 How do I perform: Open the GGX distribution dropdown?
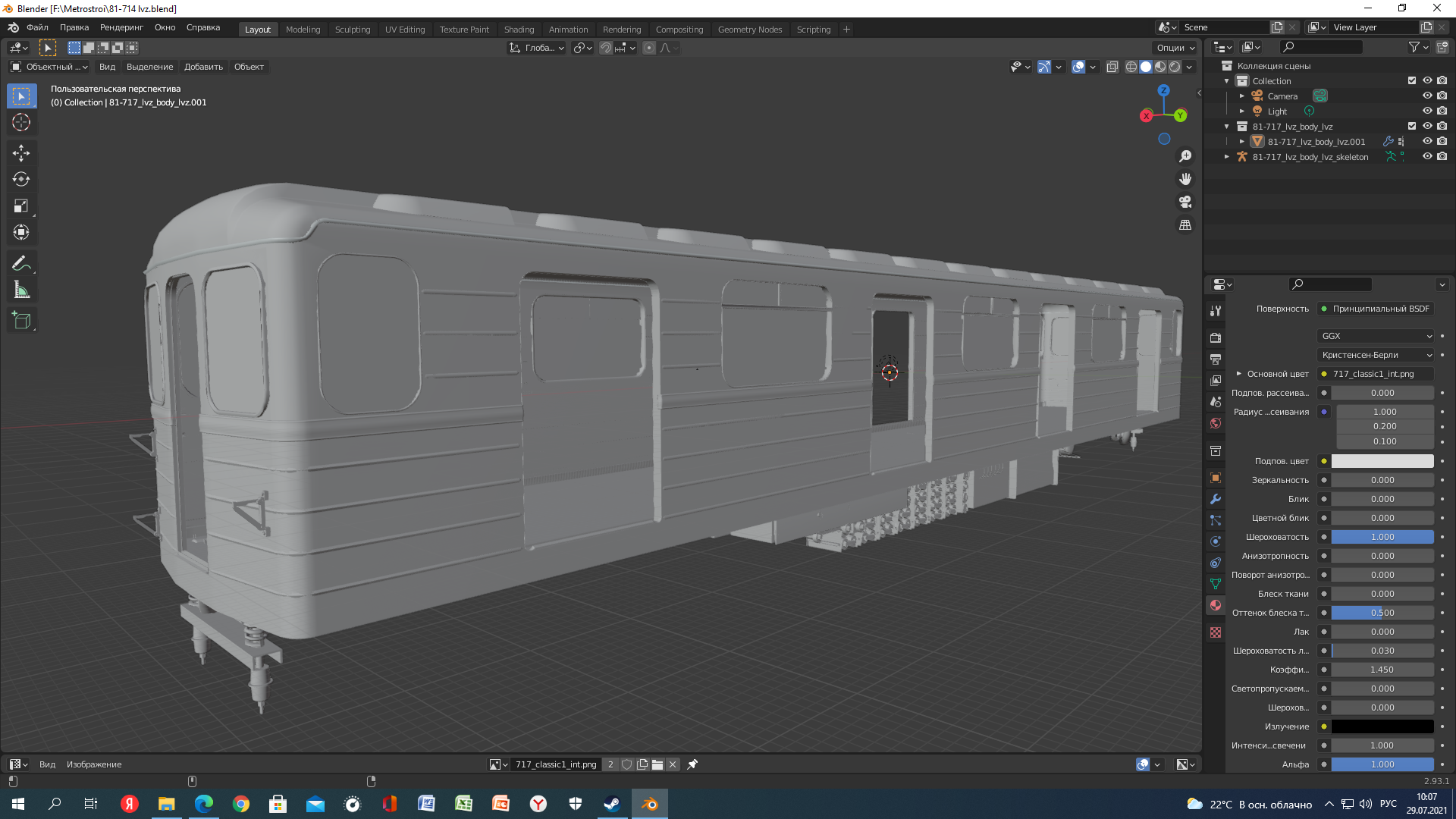click(1376, 336)
